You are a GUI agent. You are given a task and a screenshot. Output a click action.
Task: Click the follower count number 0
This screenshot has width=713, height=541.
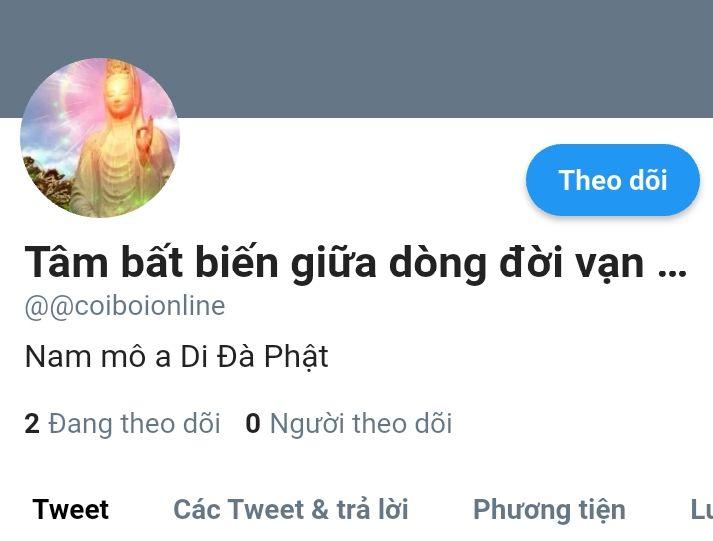[x=253, y=424]
